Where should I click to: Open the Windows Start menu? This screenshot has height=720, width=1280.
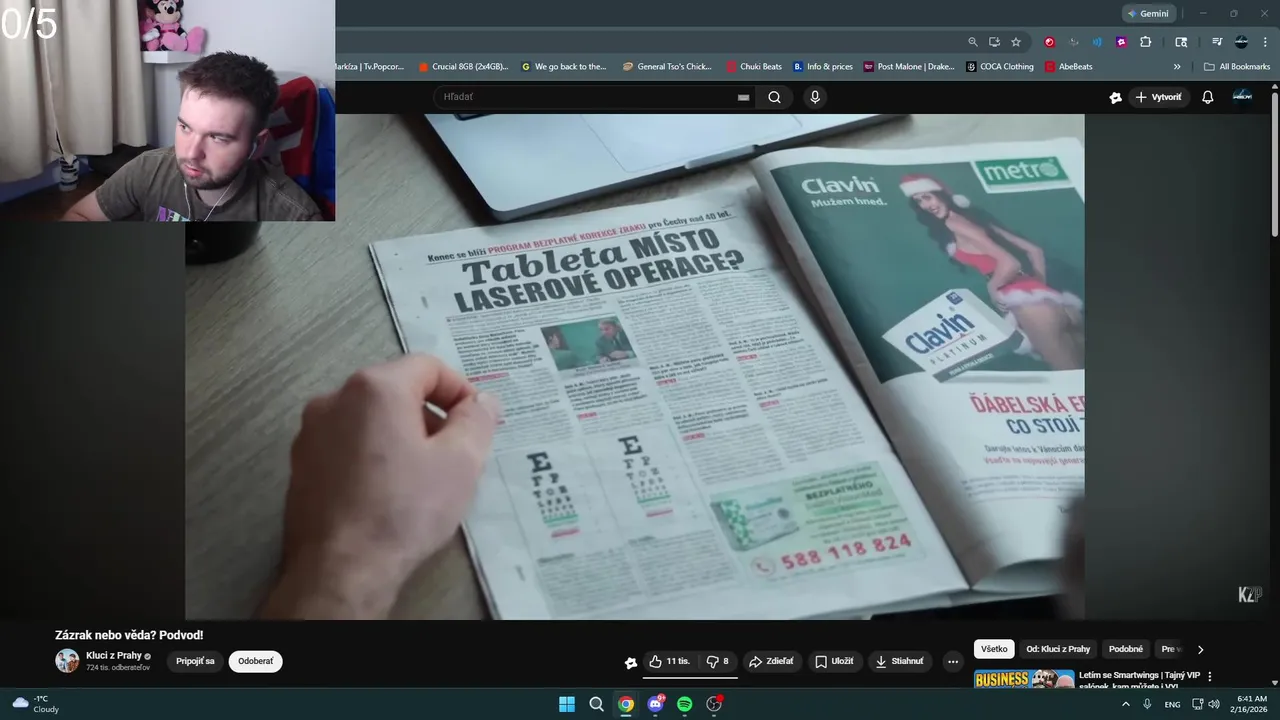(x=567, y=704)
